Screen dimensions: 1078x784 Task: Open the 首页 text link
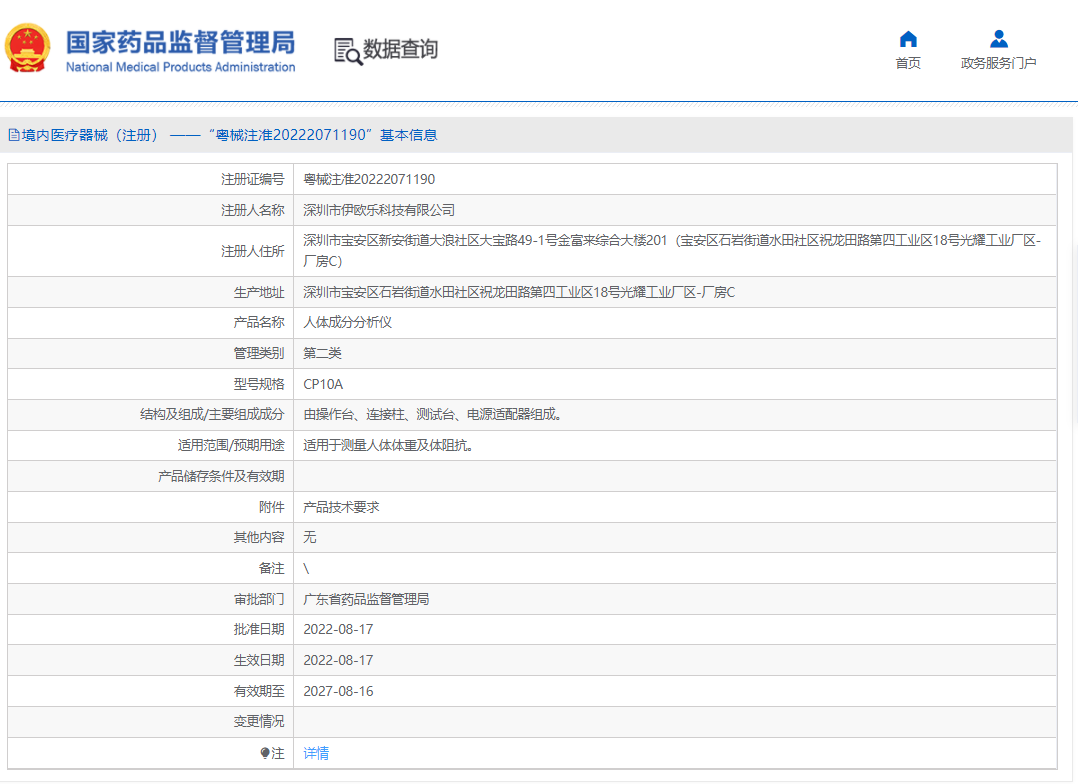click(x=907, y=64)
